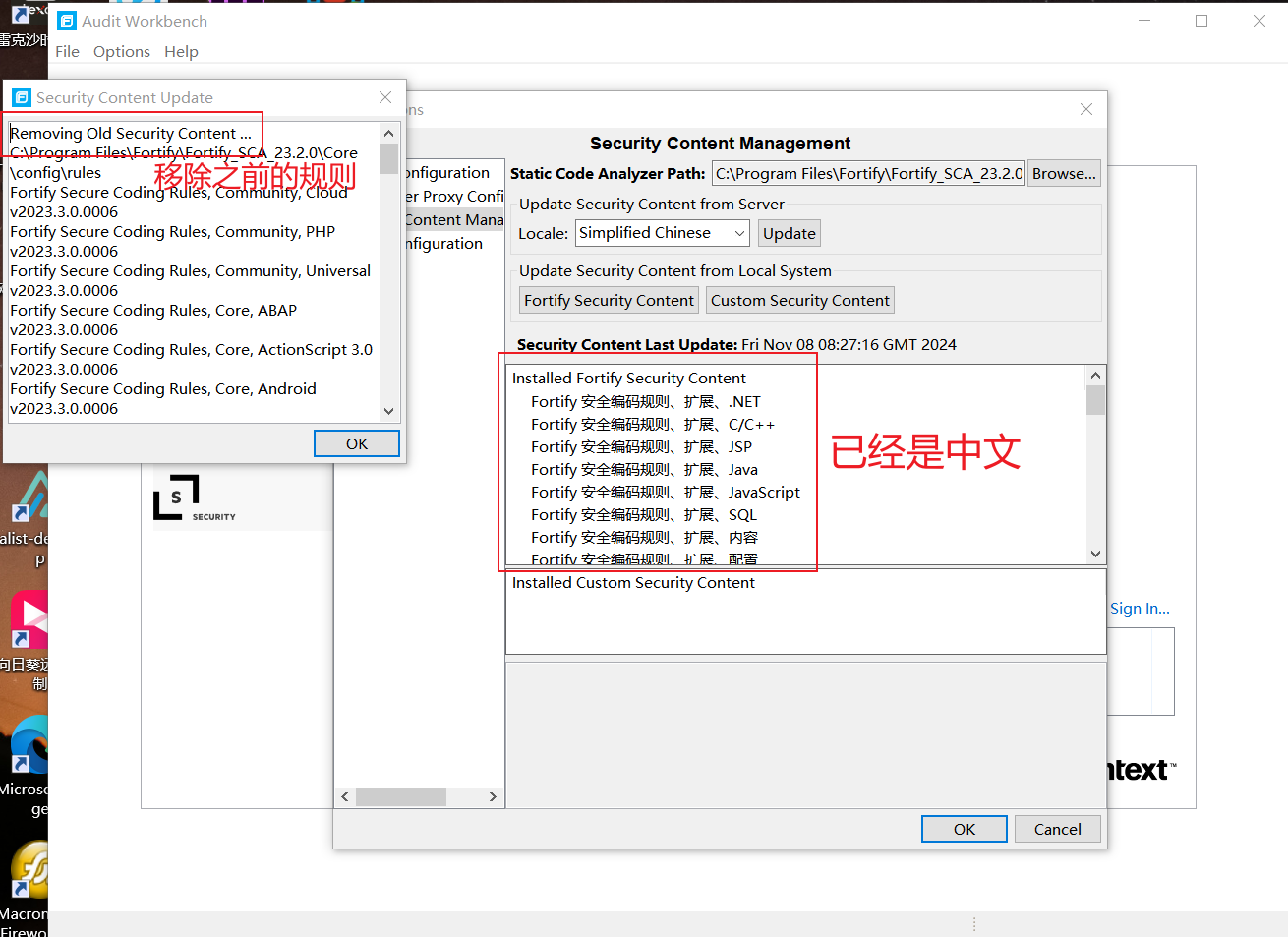Select the Proxy Configuration tree item

(x=453, y=196)
